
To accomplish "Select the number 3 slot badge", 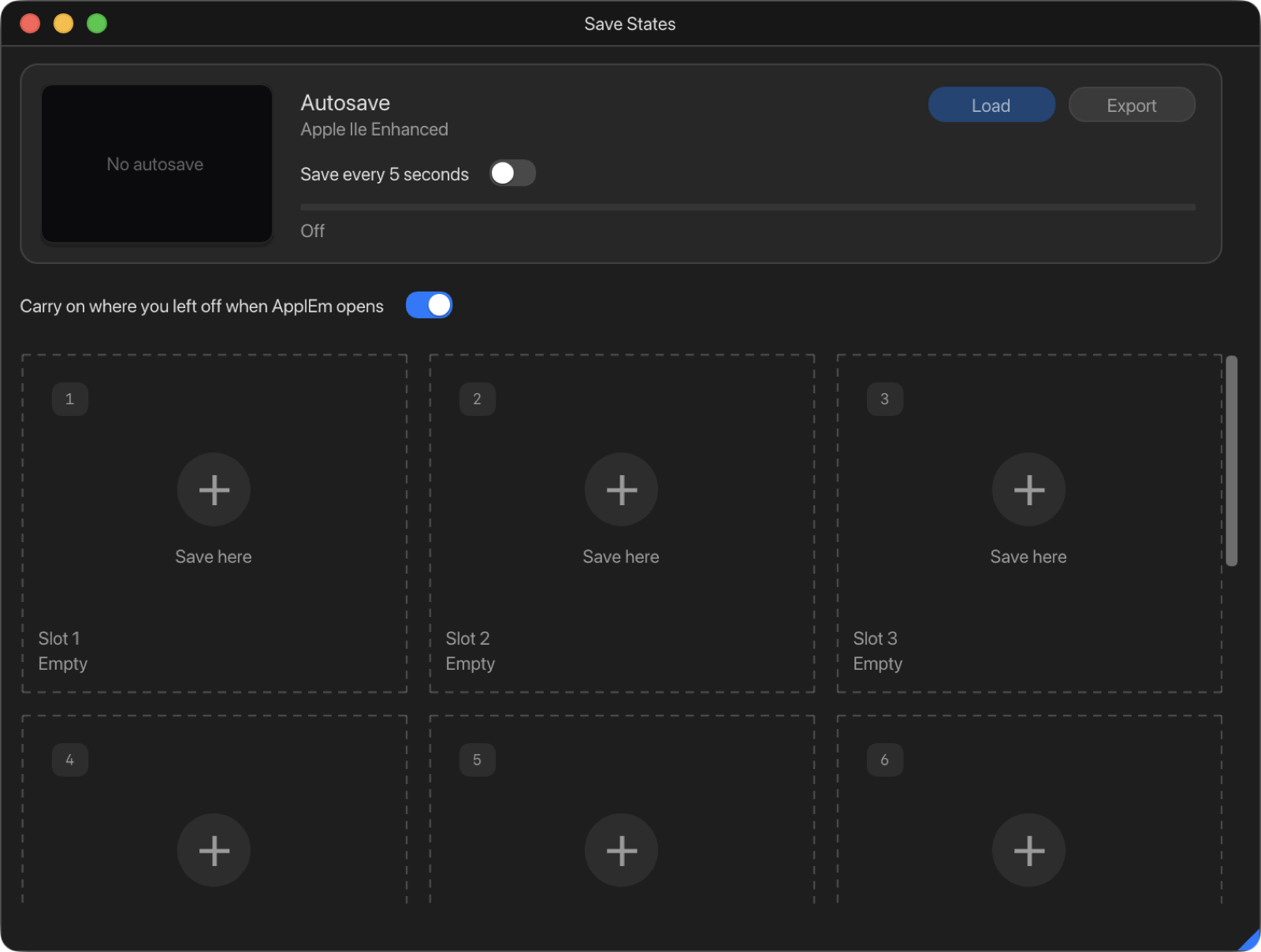I will (884, 399).
